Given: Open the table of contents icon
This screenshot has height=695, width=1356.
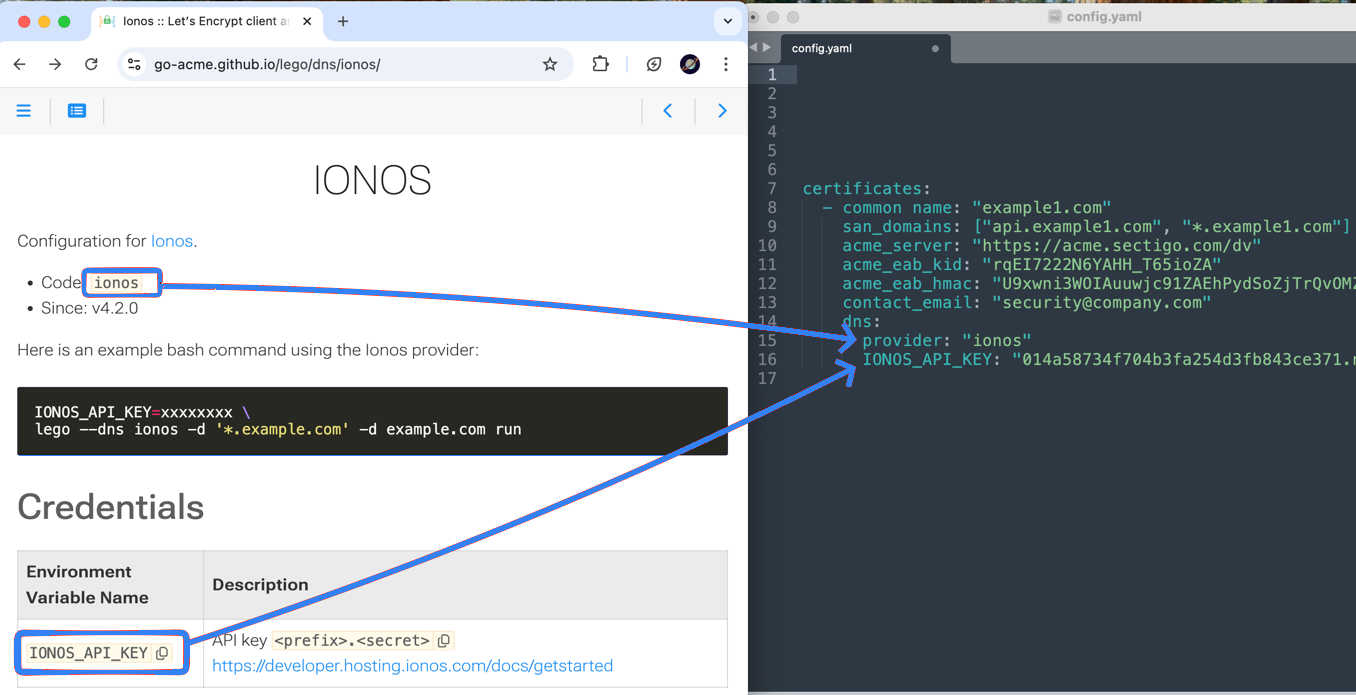Looking at the screenshot, I should [77, 111].
